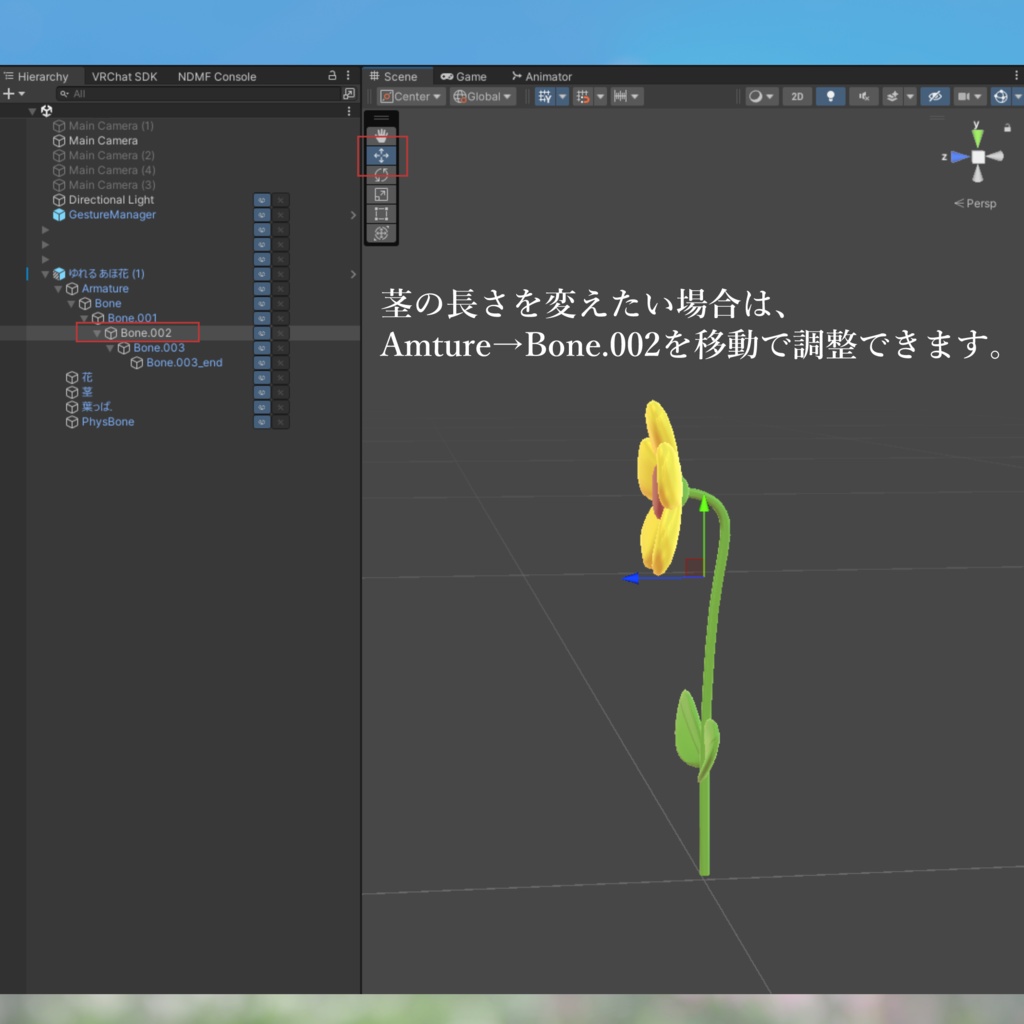This screenshot has height=1024, width=1024.
Task: Switch to the Animator tab
Action: pos(542,76)
